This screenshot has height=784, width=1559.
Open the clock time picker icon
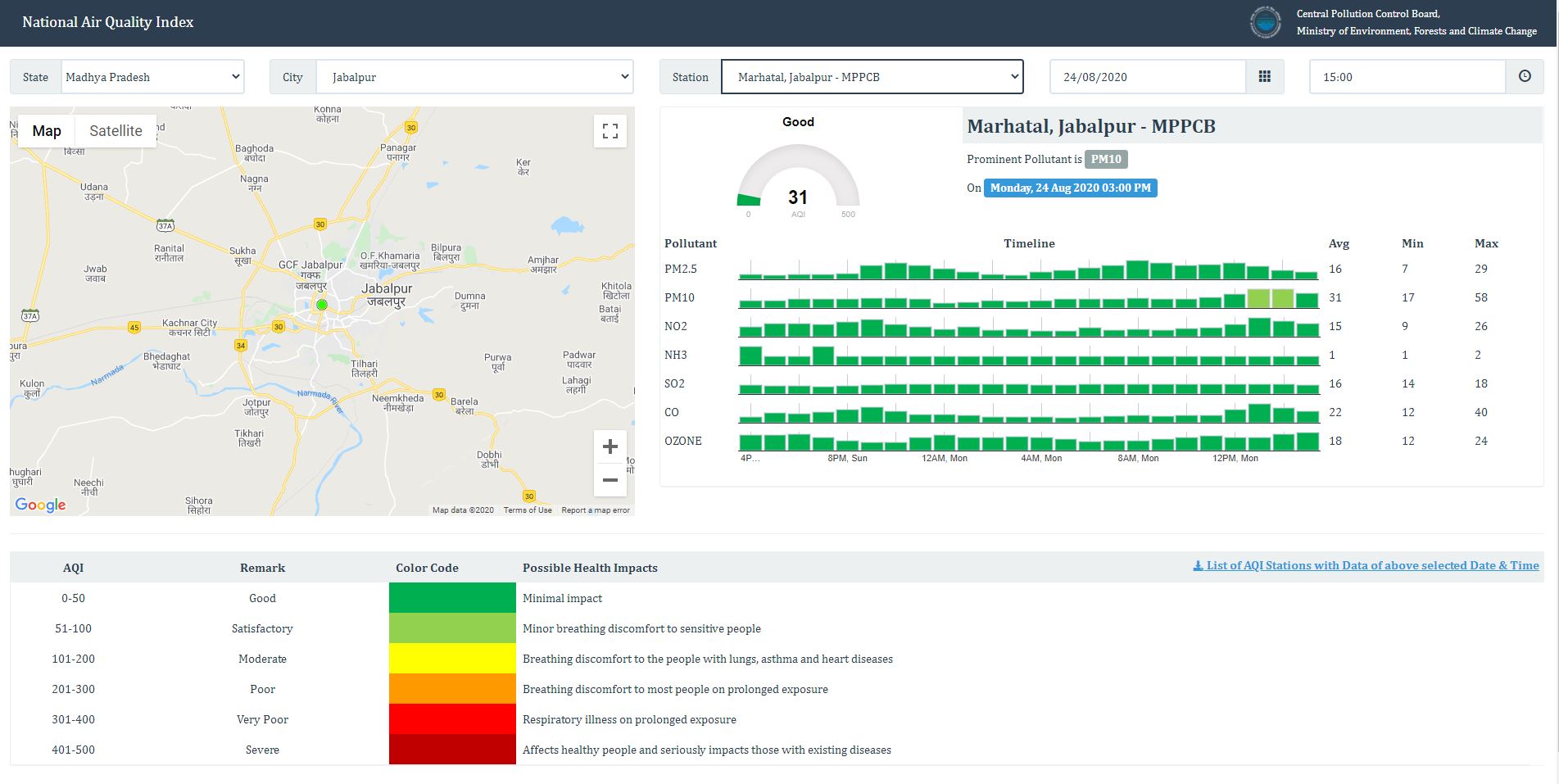(1525, 77)
